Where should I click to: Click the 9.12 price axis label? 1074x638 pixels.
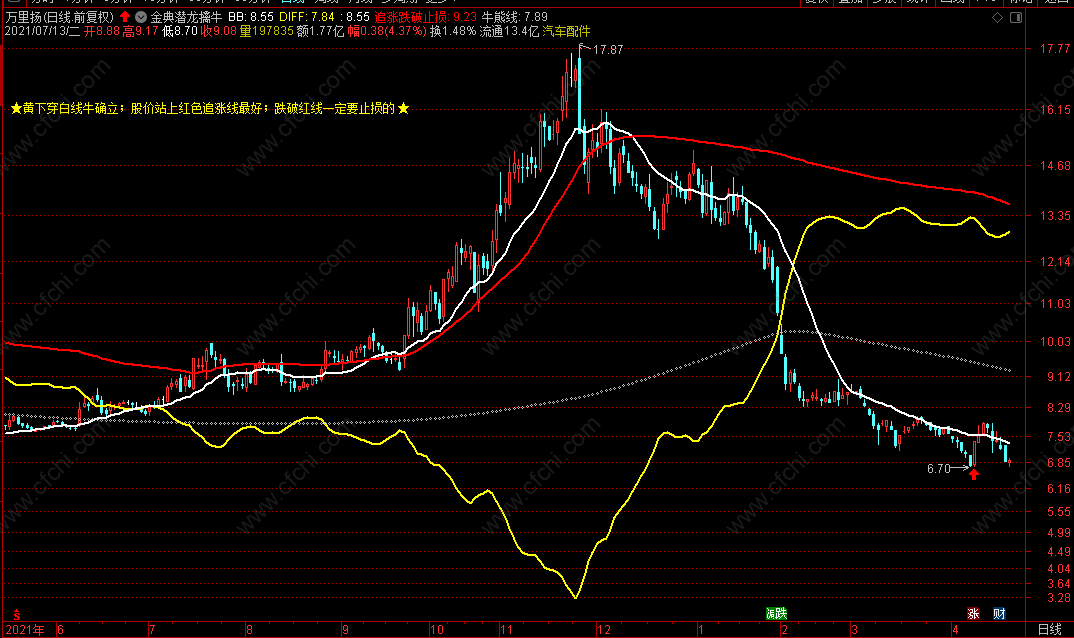tap(1058, 377)
